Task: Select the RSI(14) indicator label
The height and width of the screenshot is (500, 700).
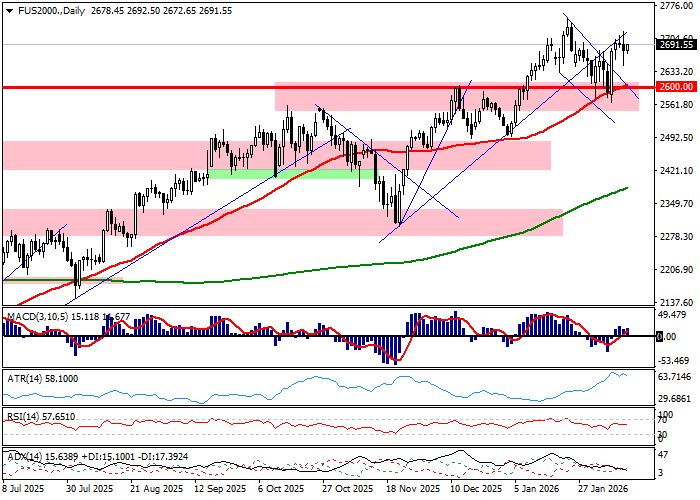Action: [28, 416]
